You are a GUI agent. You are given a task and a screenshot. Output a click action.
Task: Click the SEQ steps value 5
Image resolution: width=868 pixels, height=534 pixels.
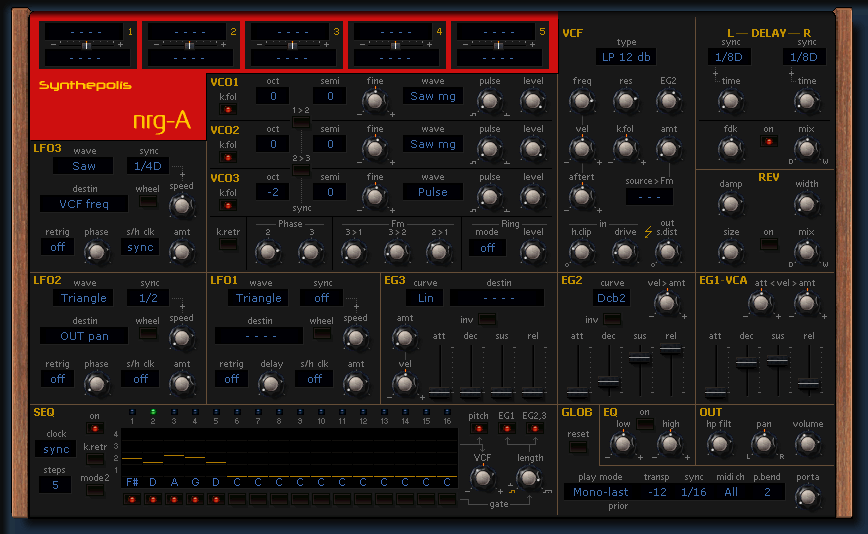pyautogui.click(x=55, y=485)
